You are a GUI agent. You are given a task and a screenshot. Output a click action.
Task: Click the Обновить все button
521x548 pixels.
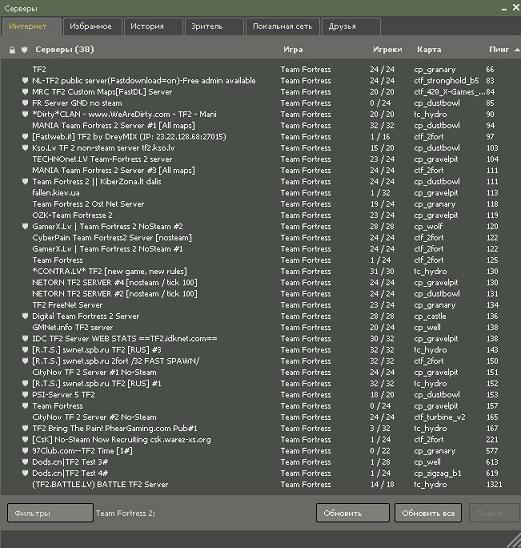point(428,513)
